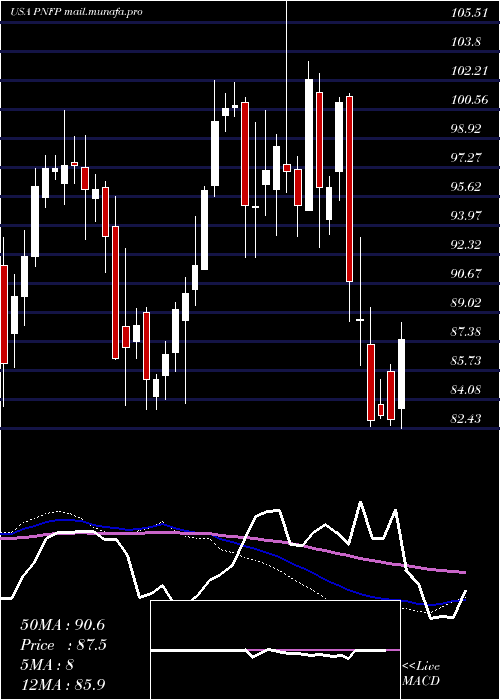Select the 84.08 price axis label
This screenshot has width=500, height=700.
point(466,391)
